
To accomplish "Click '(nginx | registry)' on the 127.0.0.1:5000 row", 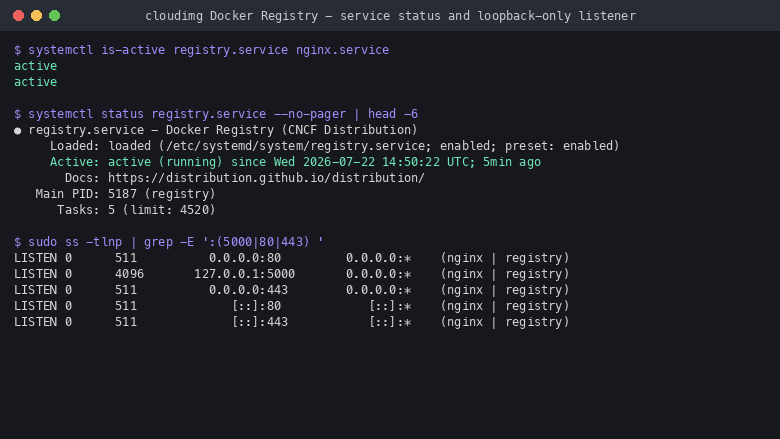I will [x=505, y=273].
